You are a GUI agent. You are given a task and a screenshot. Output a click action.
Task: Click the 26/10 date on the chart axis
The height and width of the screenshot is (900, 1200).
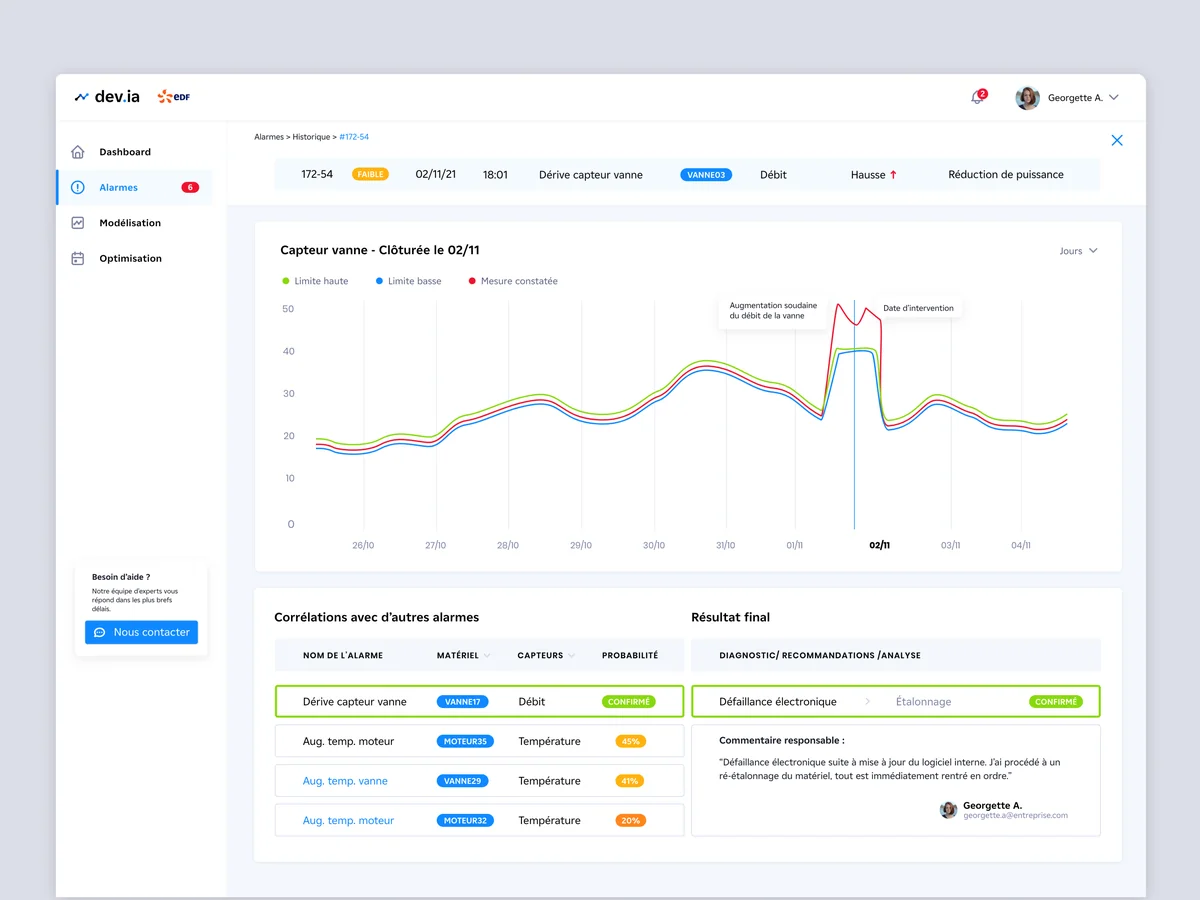363,545
